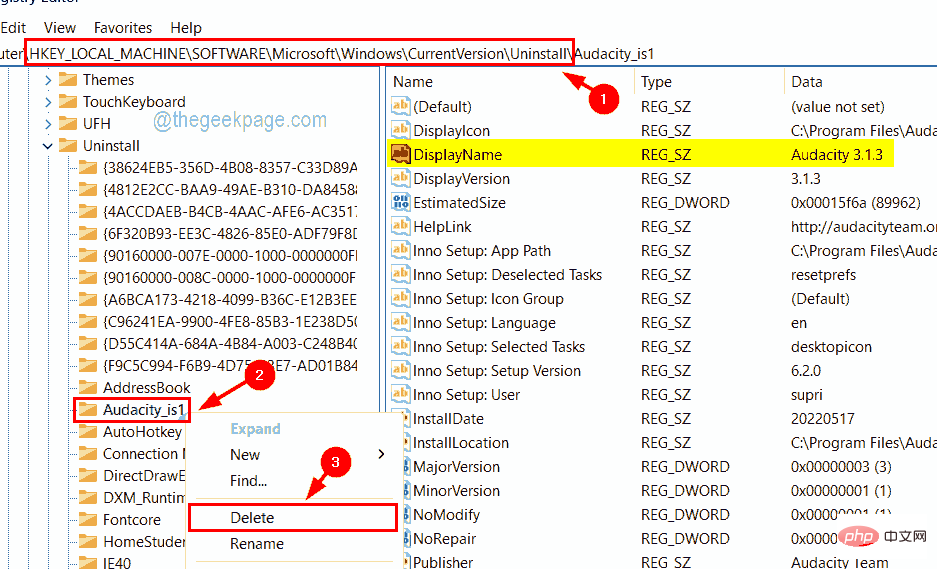The width and height of the screenshot is (937, 569).
Task: Open the Help menu
Action: (186, 27)
